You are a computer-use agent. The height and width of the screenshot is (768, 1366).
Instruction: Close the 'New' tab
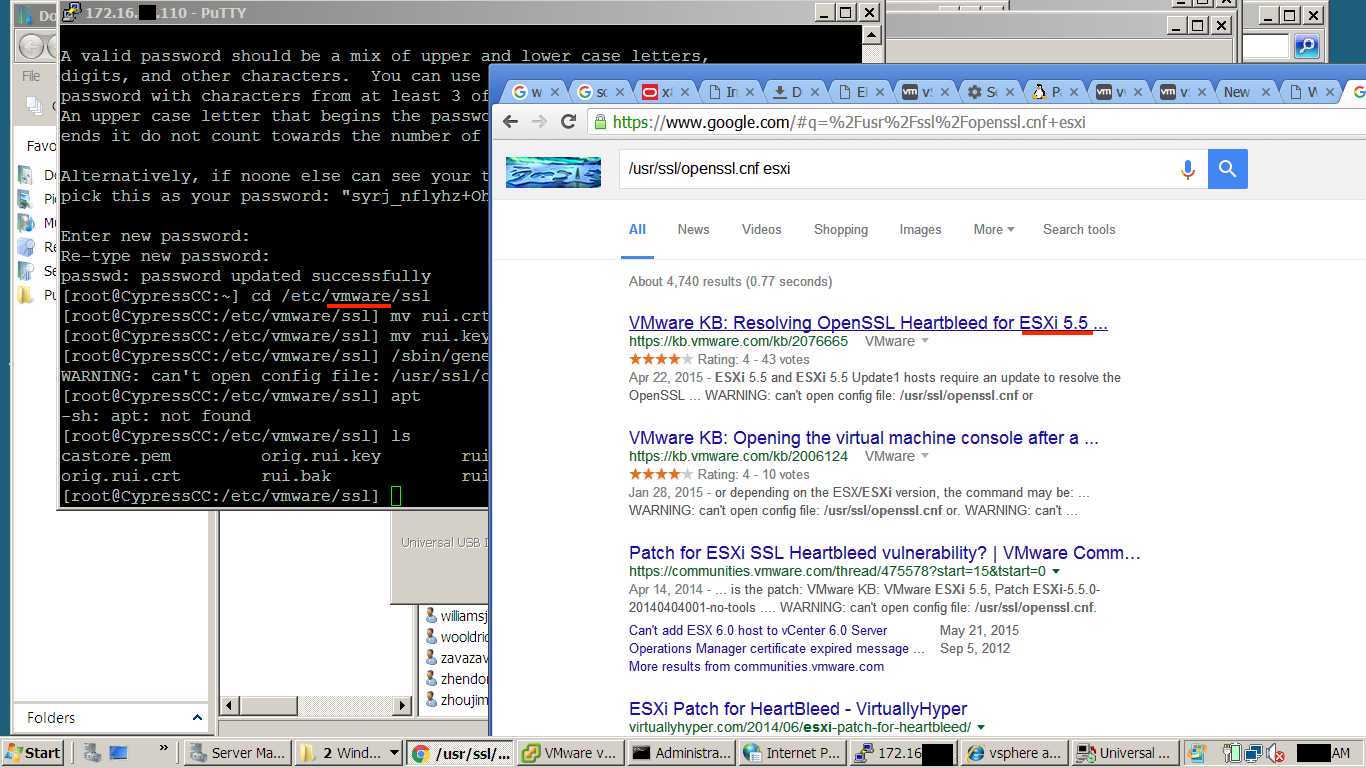point(1267,92)
